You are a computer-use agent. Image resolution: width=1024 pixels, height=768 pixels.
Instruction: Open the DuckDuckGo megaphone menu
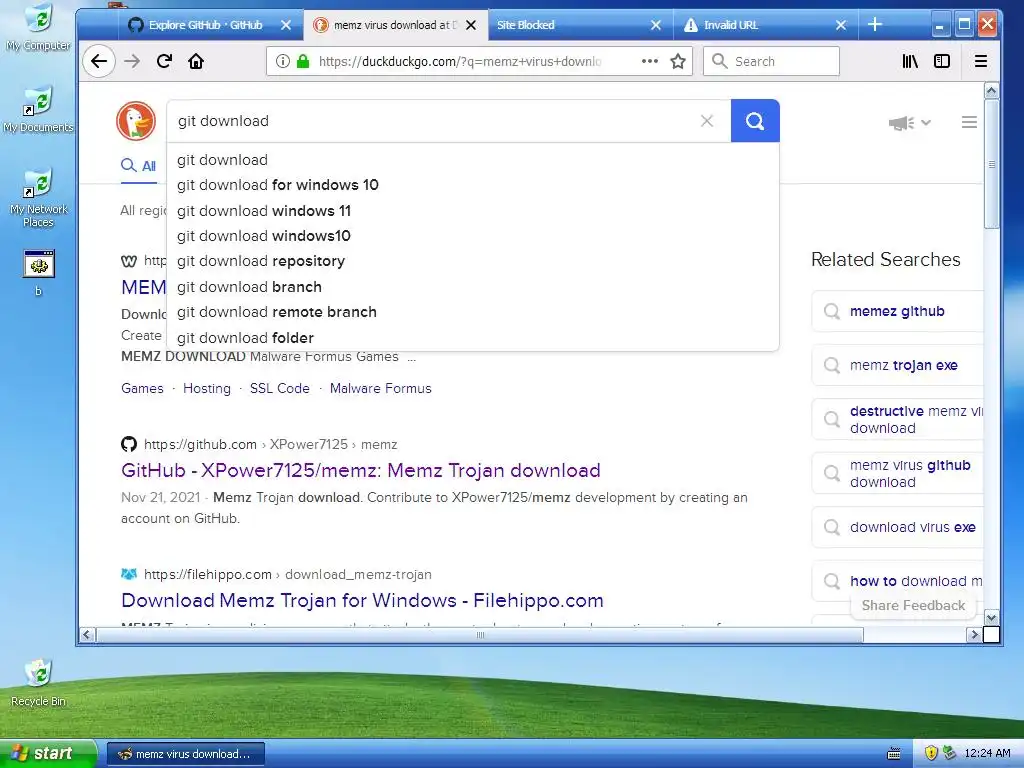(909, 122)
